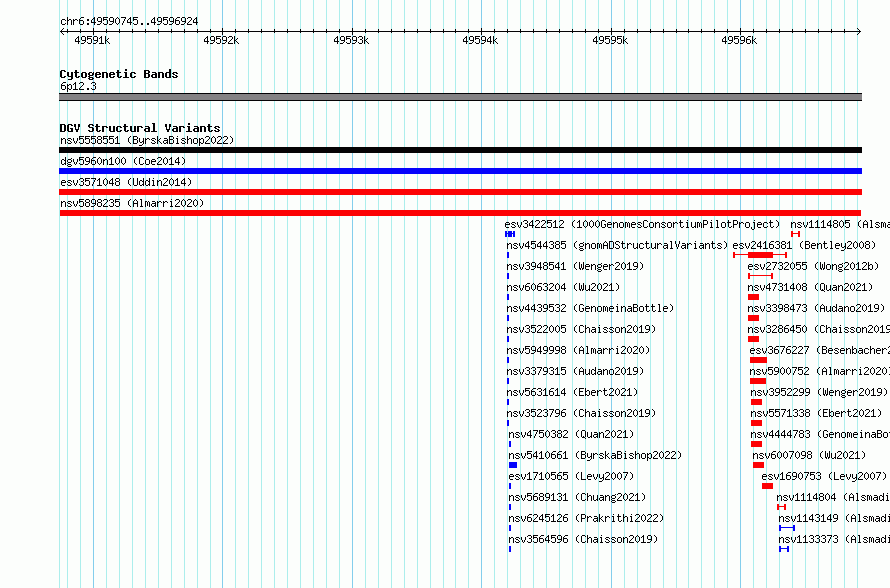This screenshot has width=890, height=588.
Task: Click nsv5900752 Almarri2020 label
Action: coord(820,371)
